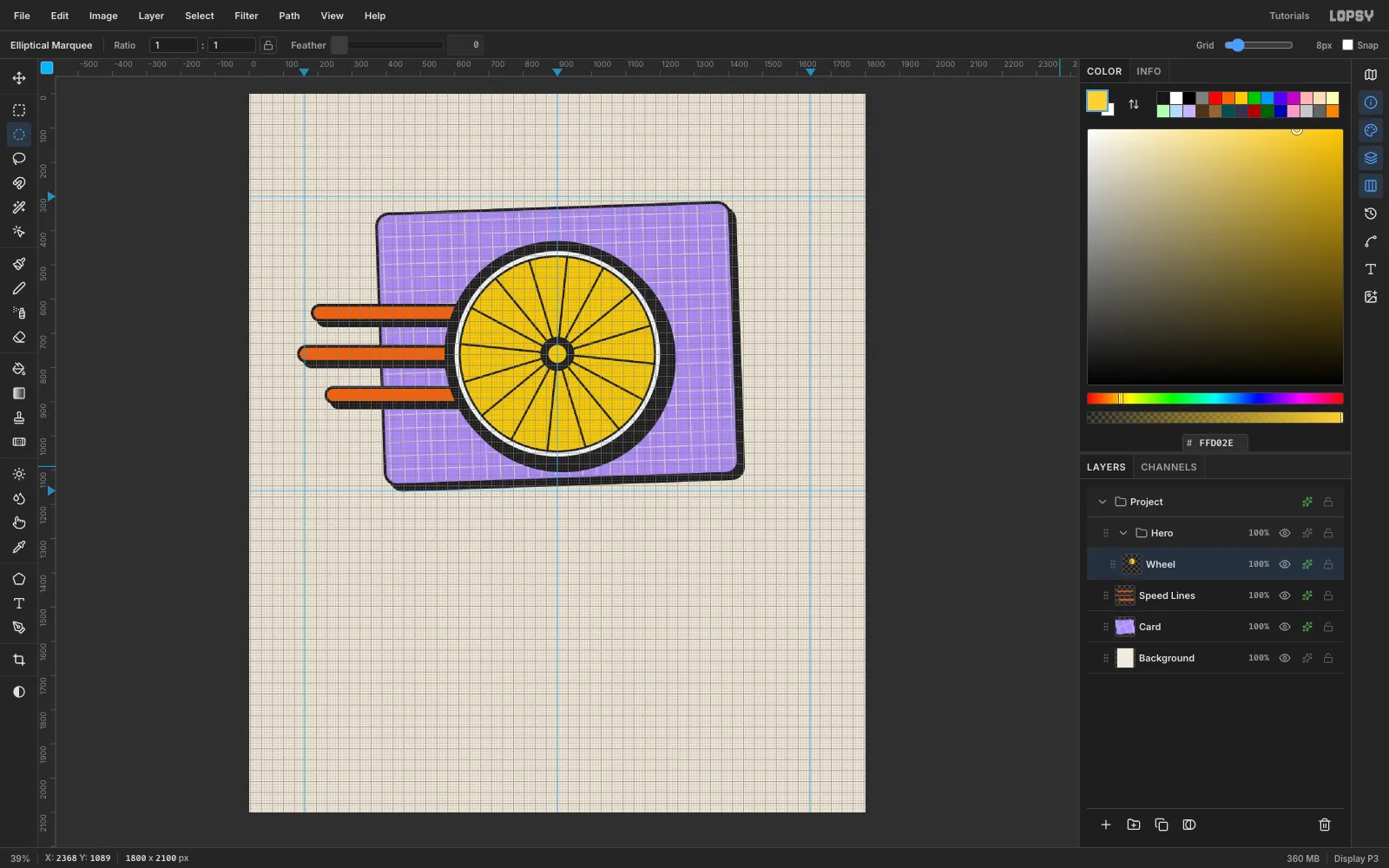
Task: Select the Eraser tool
Action: pos(19,337)
